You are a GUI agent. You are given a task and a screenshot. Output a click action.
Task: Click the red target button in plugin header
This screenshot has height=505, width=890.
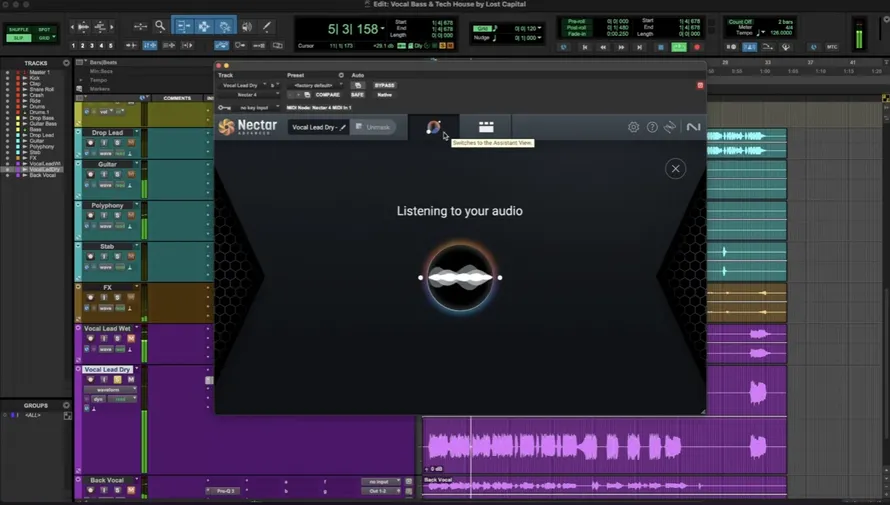(700, 85)
